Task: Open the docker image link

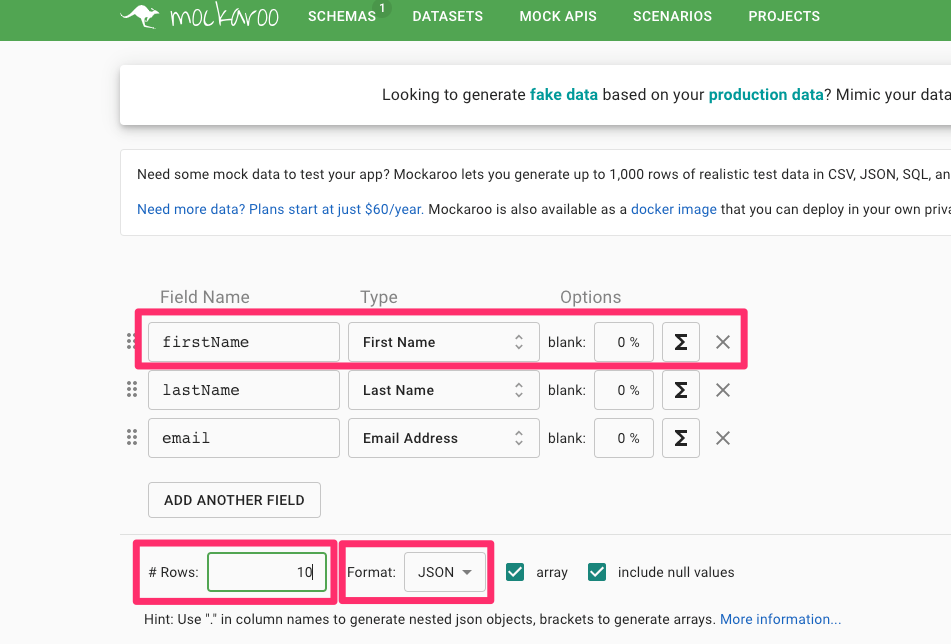Action: tap(674, 209)
